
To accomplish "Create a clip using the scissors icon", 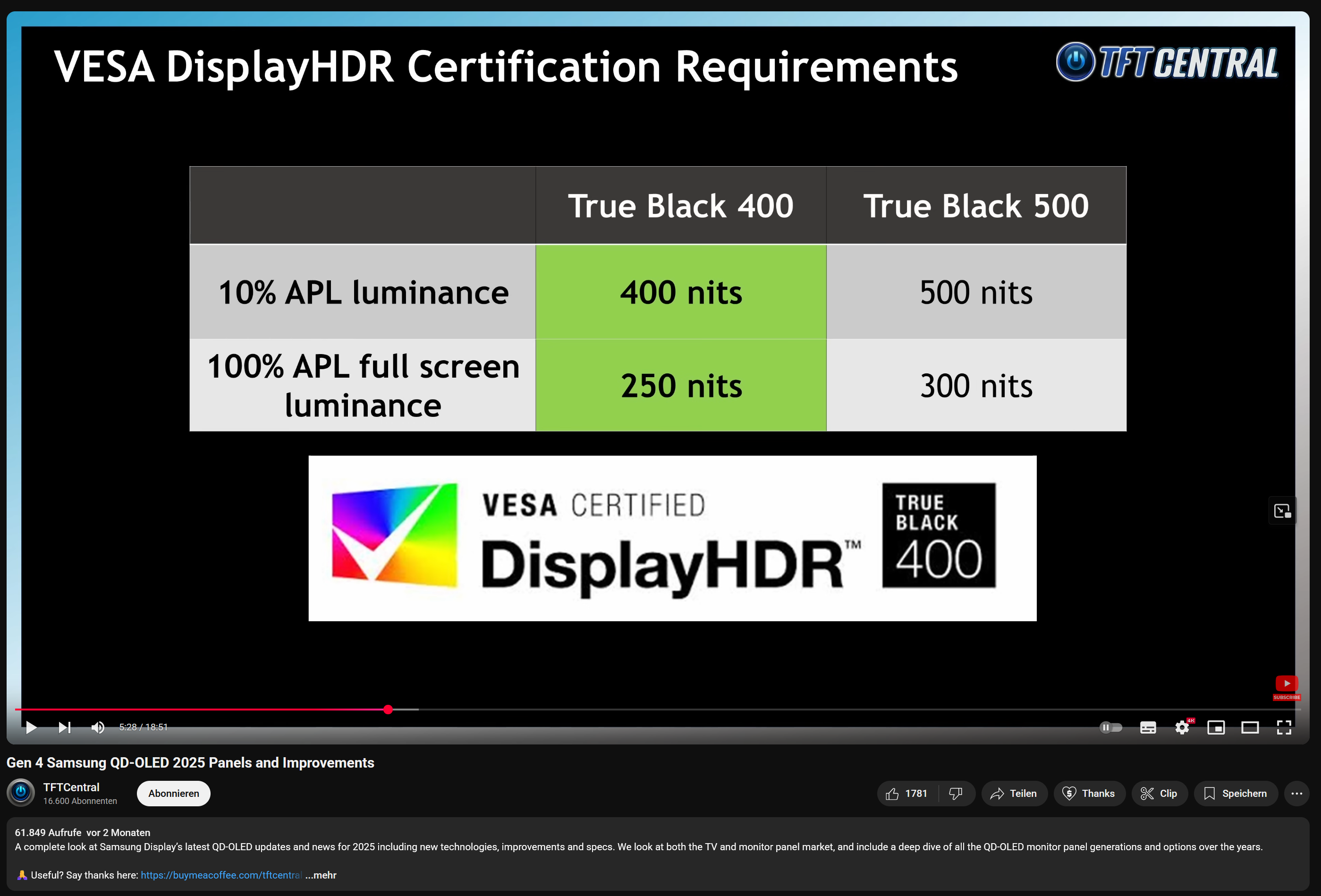I will 1160,793.
